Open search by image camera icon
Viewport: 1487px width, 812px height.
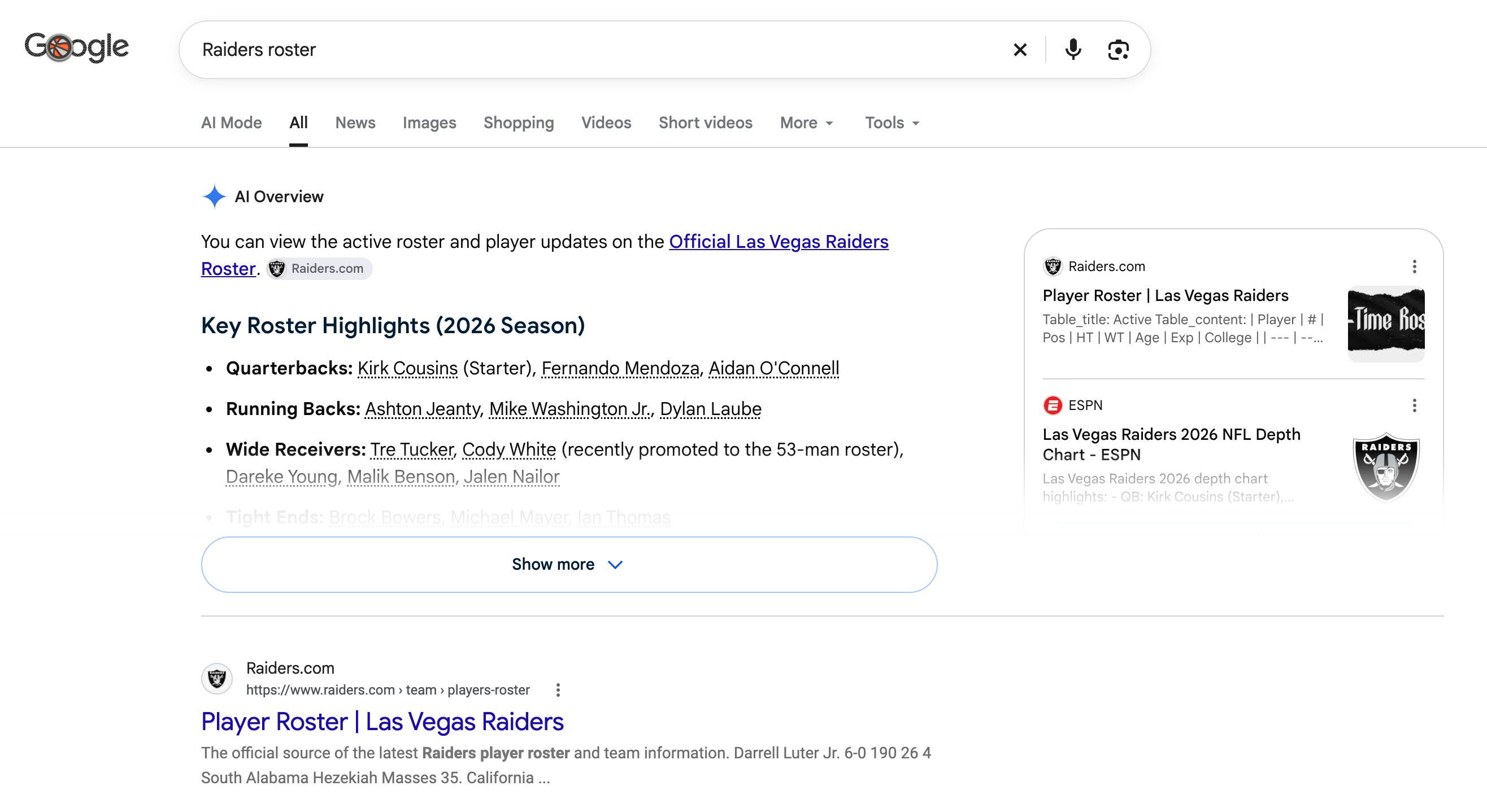(x=1118, y=50)
